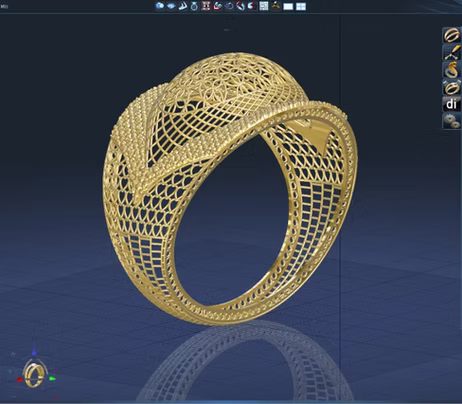Switch to single viewport layout

(288, 7)
